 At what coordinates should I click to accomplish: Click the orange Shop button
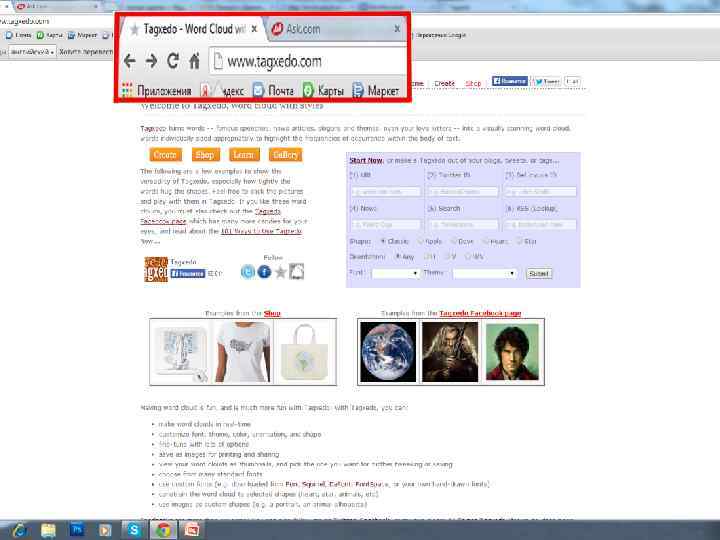(205, 155)
